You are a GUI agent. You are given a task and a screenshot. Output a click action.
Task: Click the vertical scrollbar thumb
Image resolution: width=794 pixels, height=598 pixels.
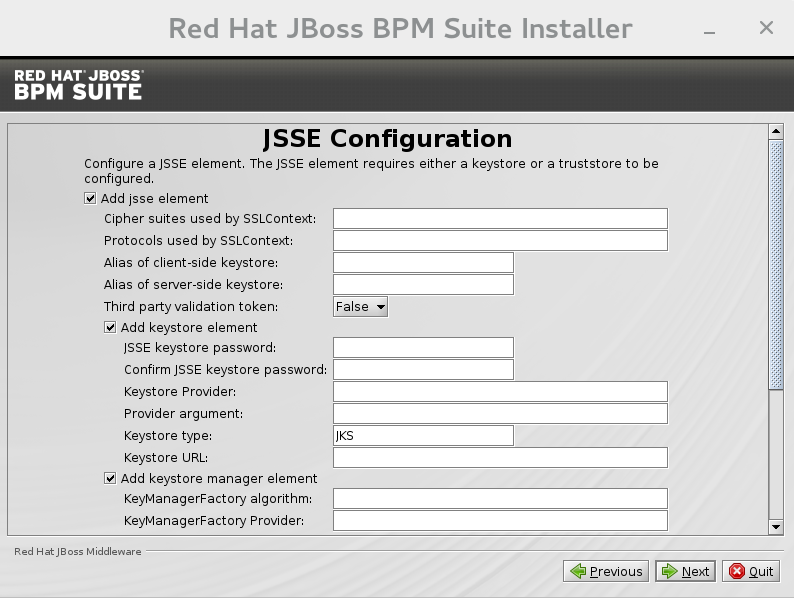[x=776, y=265]
